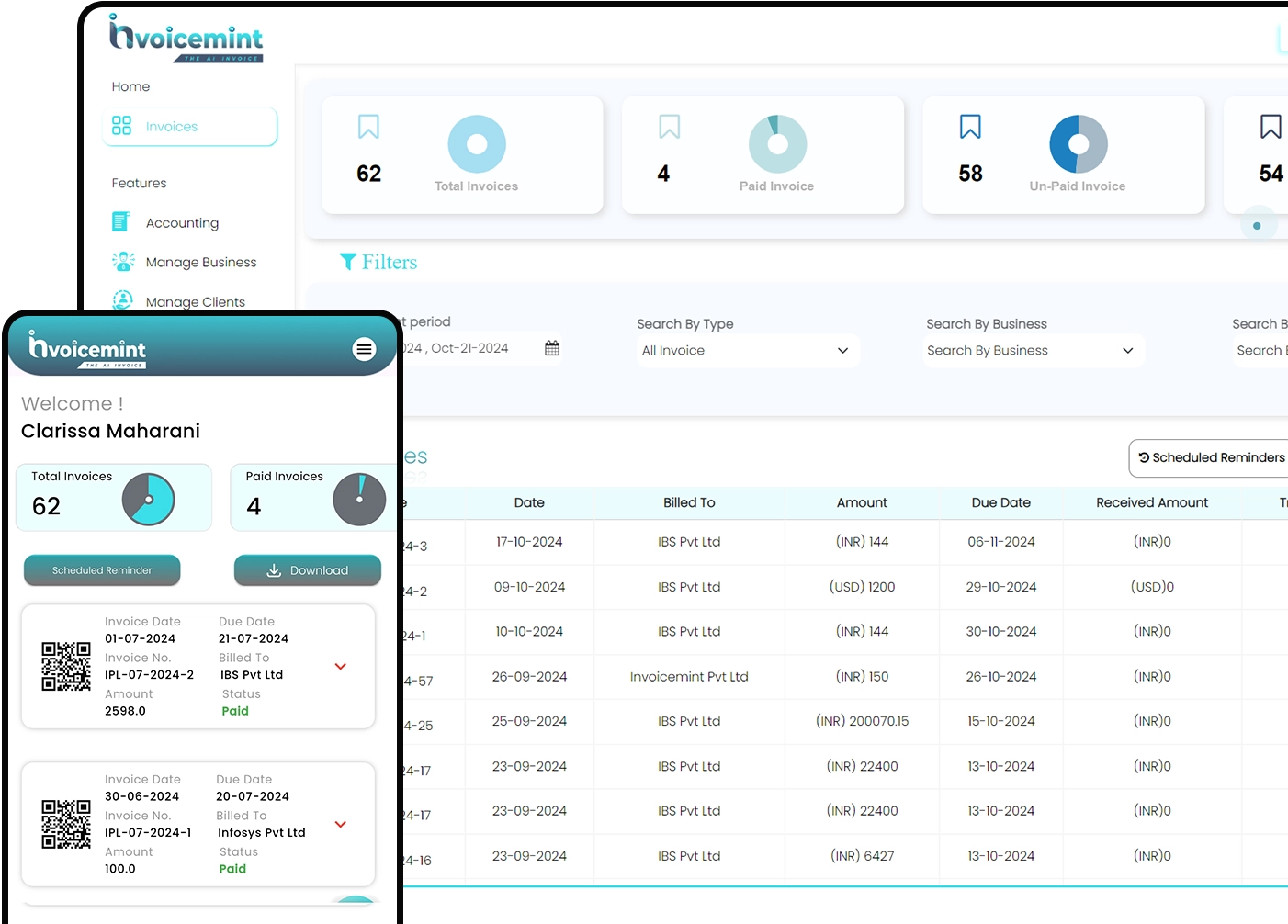Expand invoice IPL-07-2024-2 card chevron
This screenshot has width=1288, height=924.
pyautogui.click(x=341, y=667)
